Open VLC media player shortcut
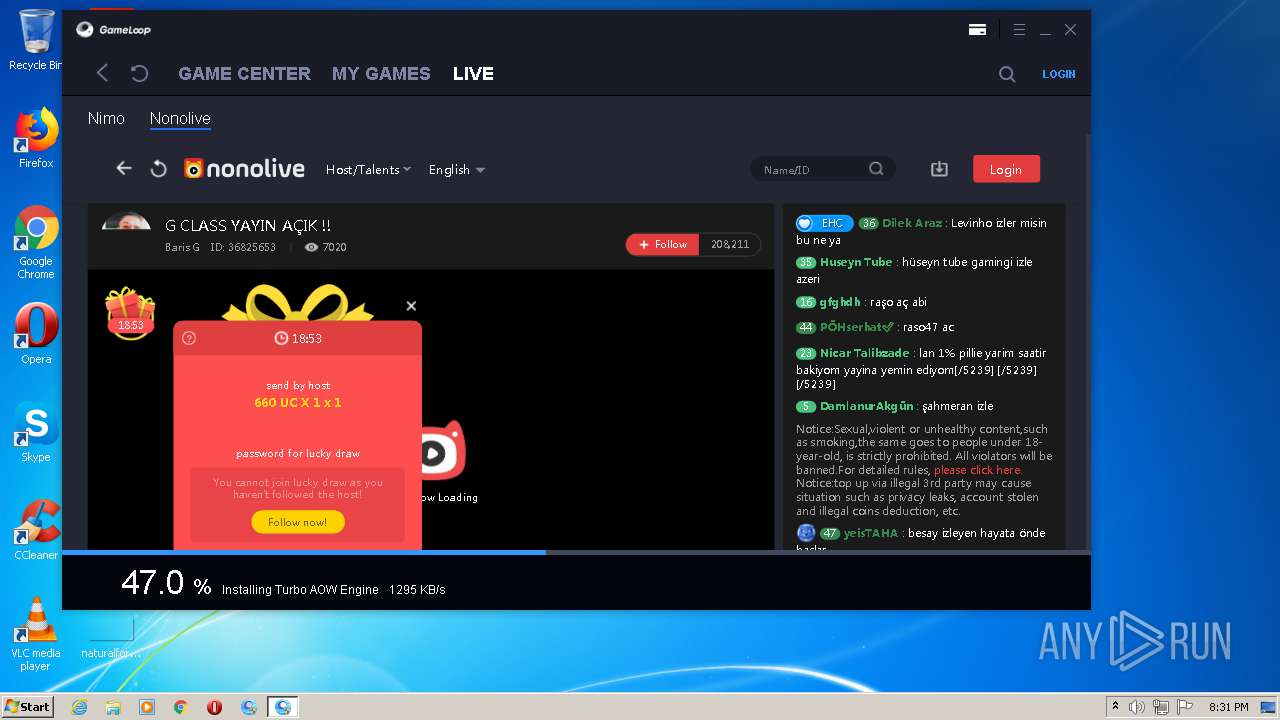The image size is (1280, 720). click(36, 635)
